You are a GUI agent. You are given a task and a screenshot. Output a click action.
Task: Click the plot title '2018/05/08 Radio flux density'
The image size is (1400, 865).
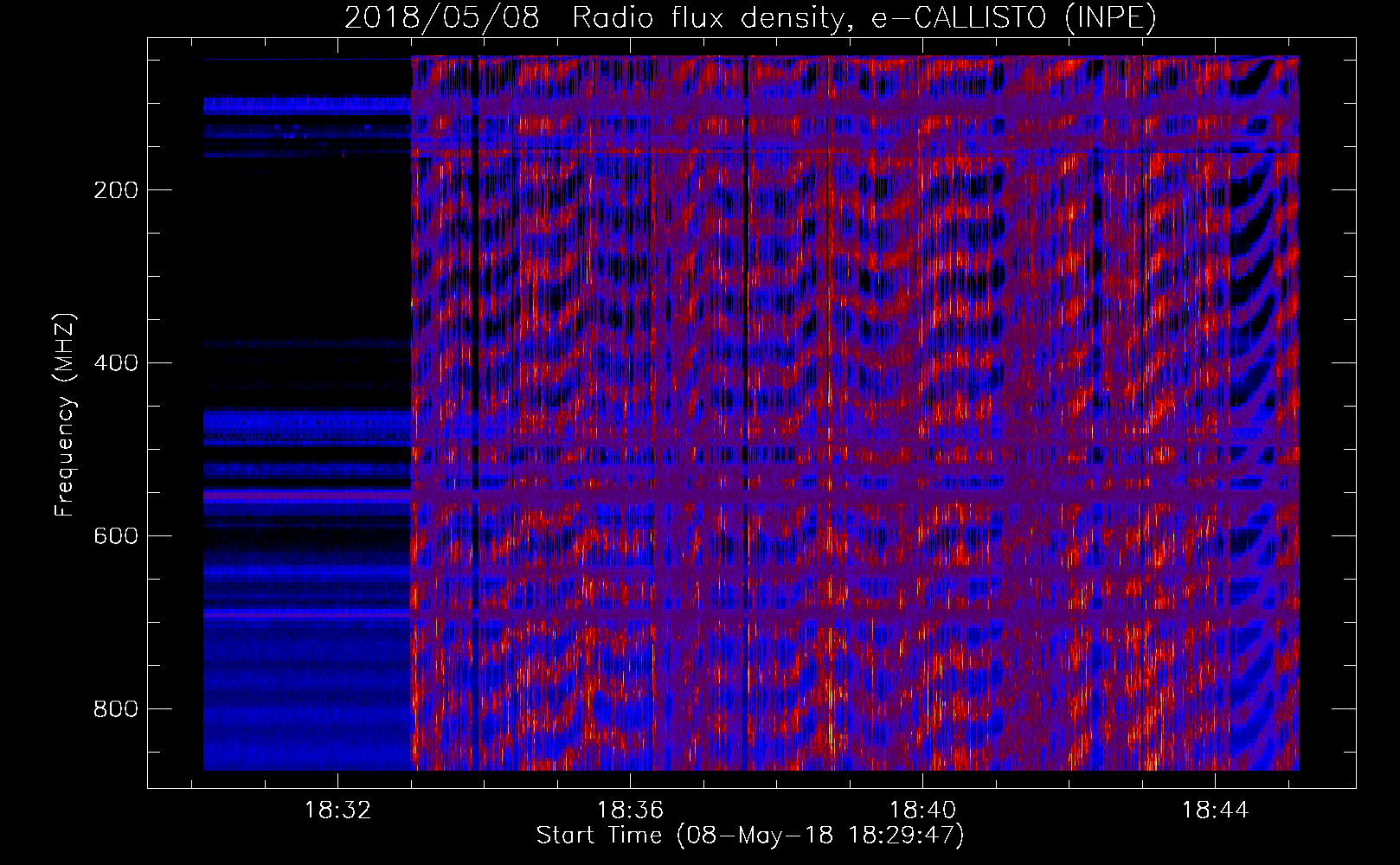(751, 17)
